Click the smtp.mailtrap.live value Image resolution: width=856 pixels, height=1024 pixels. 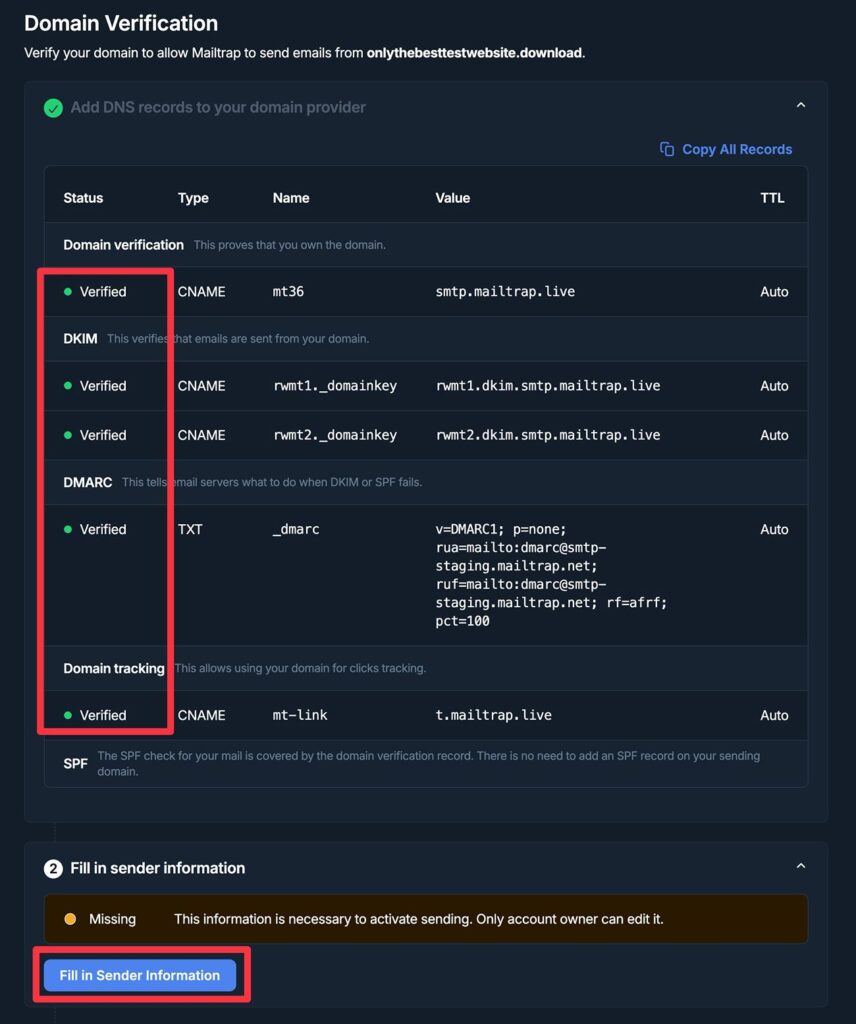pos(505,292)
